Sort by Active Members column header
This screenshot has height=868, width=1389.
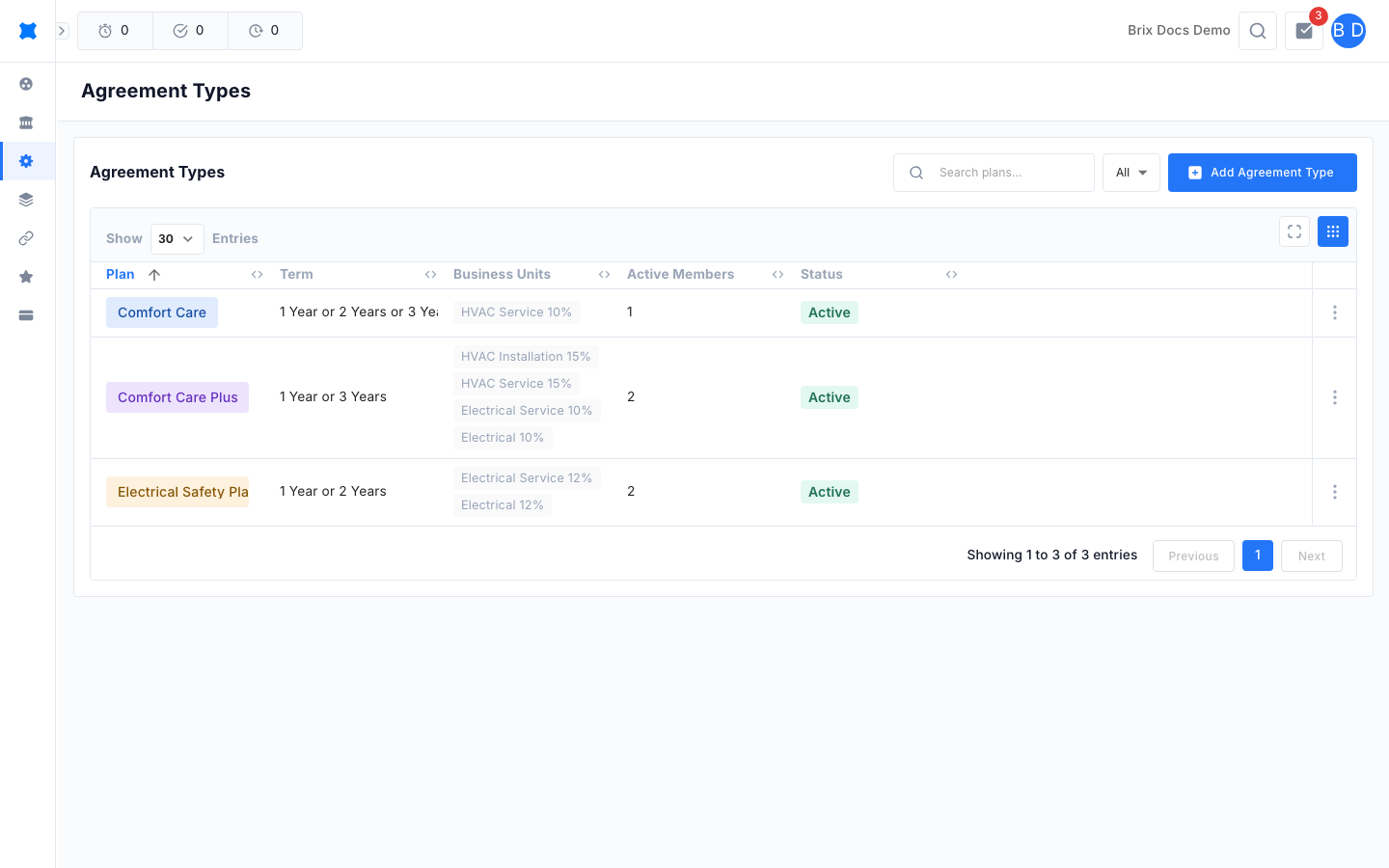pos(680,275)
